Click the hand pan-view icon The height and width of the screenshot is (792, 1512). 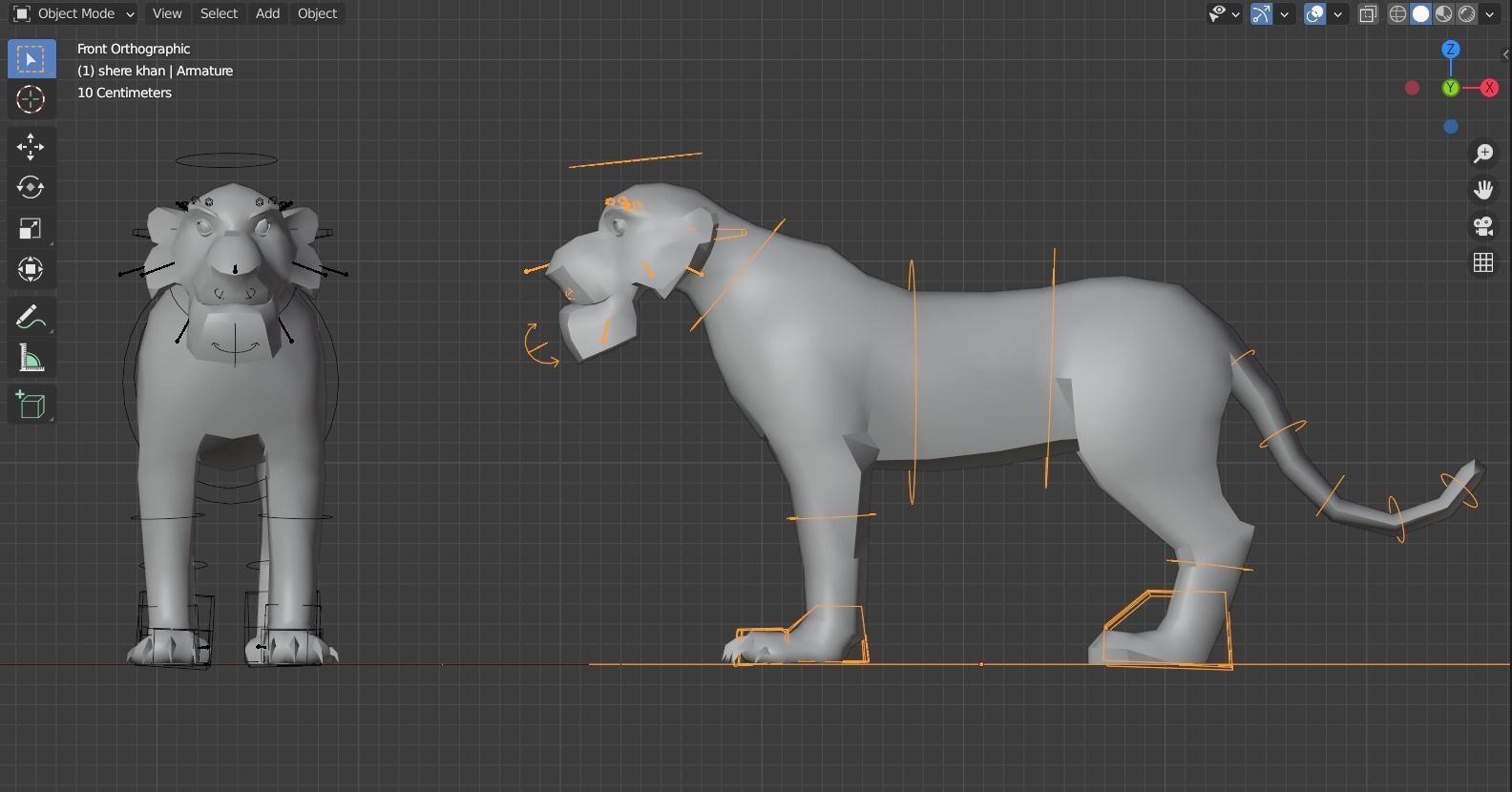click(1483, 189)
